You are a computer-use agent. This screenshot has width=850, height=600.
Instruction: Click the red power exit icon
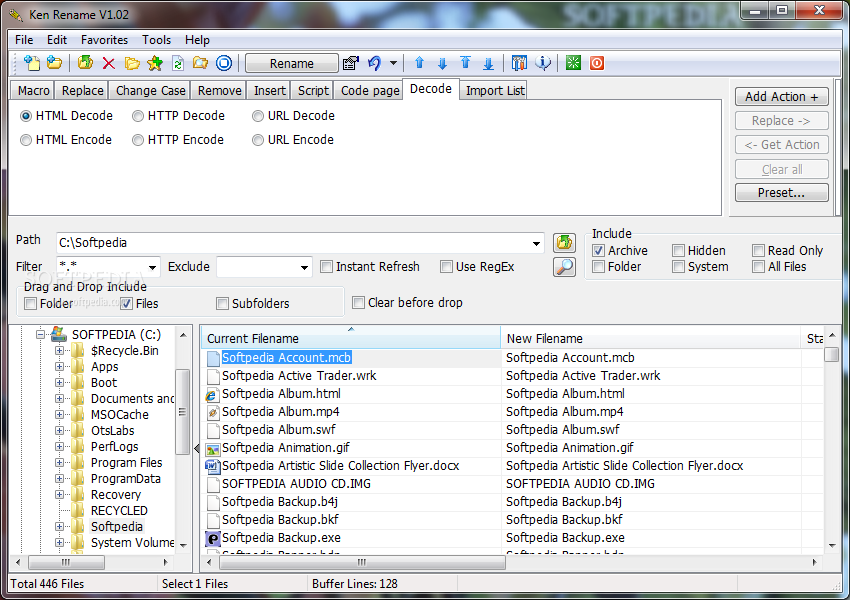point(597,63)
